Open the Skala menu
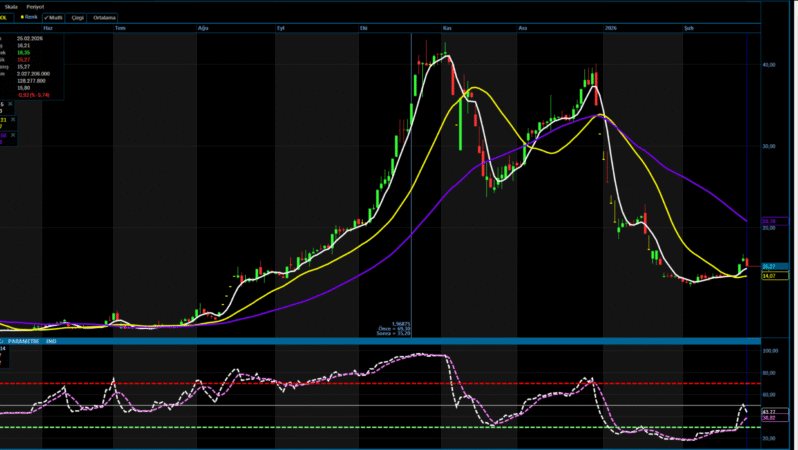Image resolution: width=798 pixels, height=450 pixels. pos(11,6)
